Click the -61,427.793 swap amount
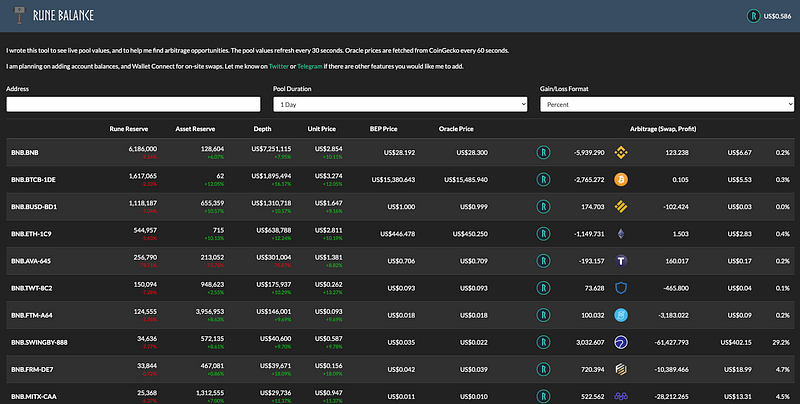 pyautogui.click(x=671, y=342)
